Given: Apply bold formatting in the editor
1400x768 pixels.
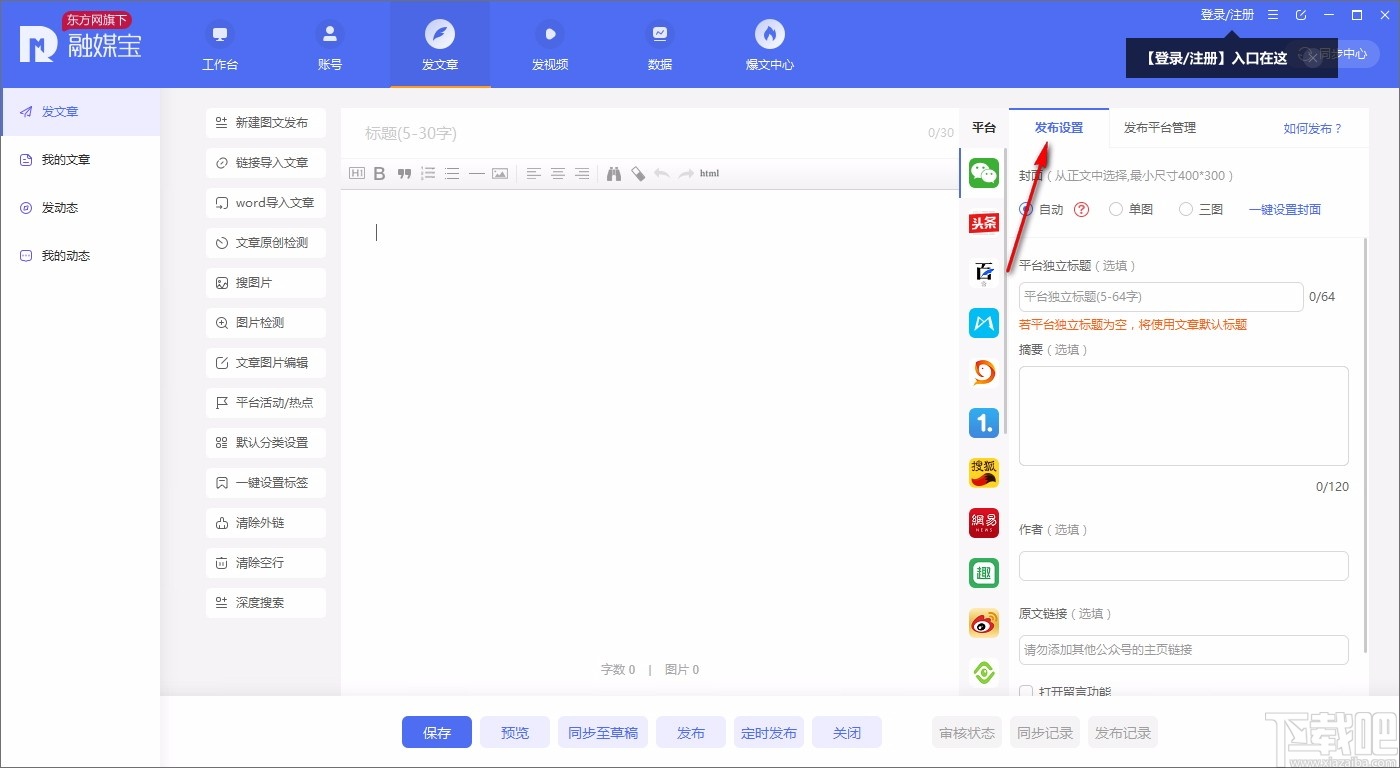Looking at the screenshot, I should coord(379,172).
